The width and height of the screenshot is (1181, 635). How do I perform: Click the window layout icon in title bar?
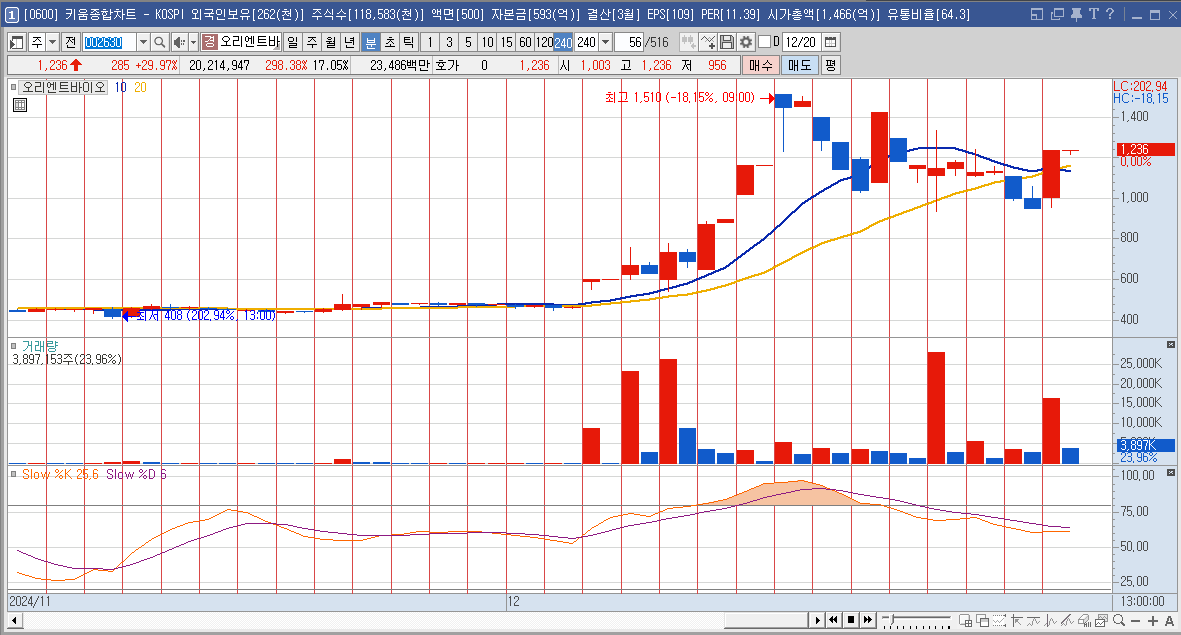[1036, 14]
